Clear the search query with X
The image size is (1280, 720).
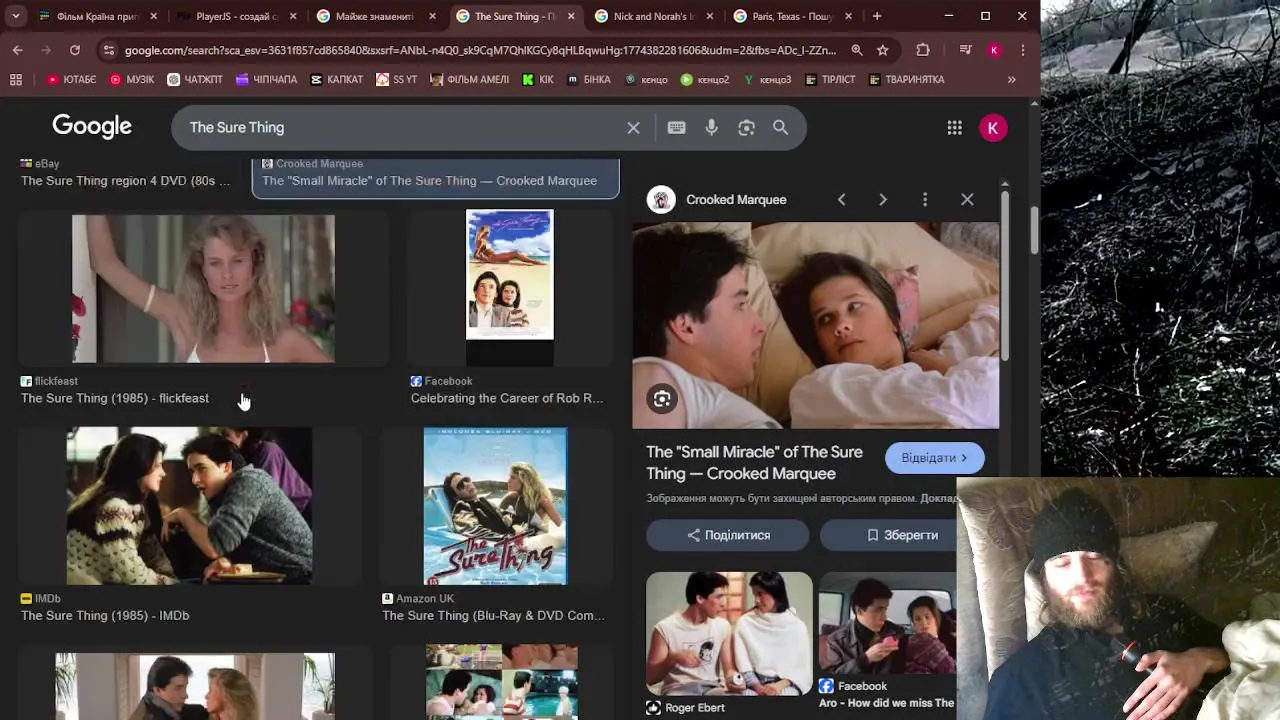633,127
